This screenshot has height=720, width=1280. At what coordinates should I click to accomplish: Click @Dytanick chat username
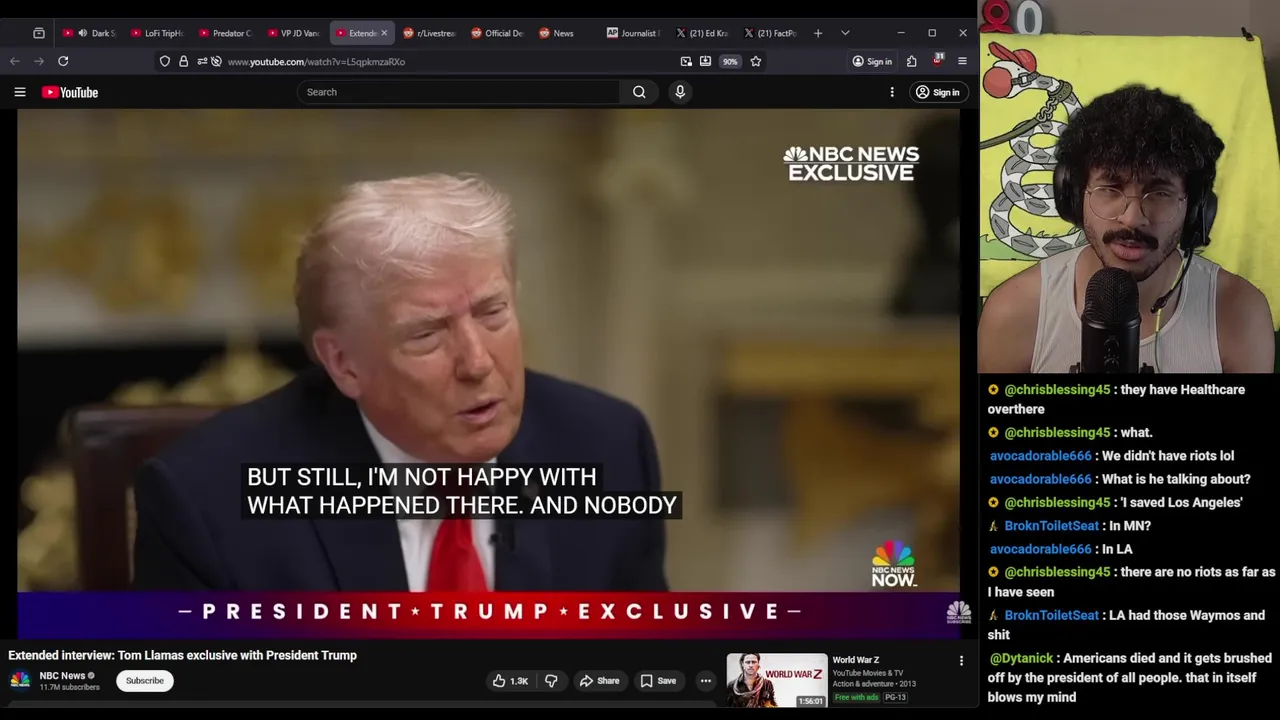(1022, 658)
